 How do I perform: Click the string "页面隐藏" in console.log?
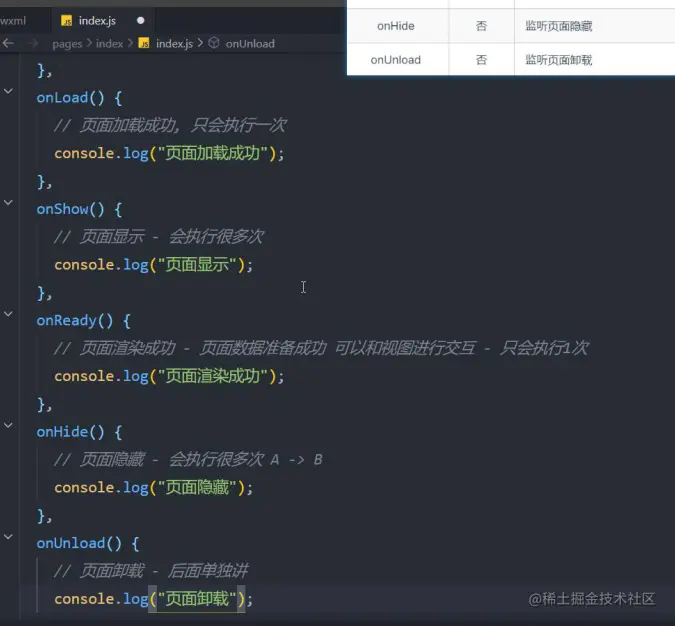[x=197, y=487]
